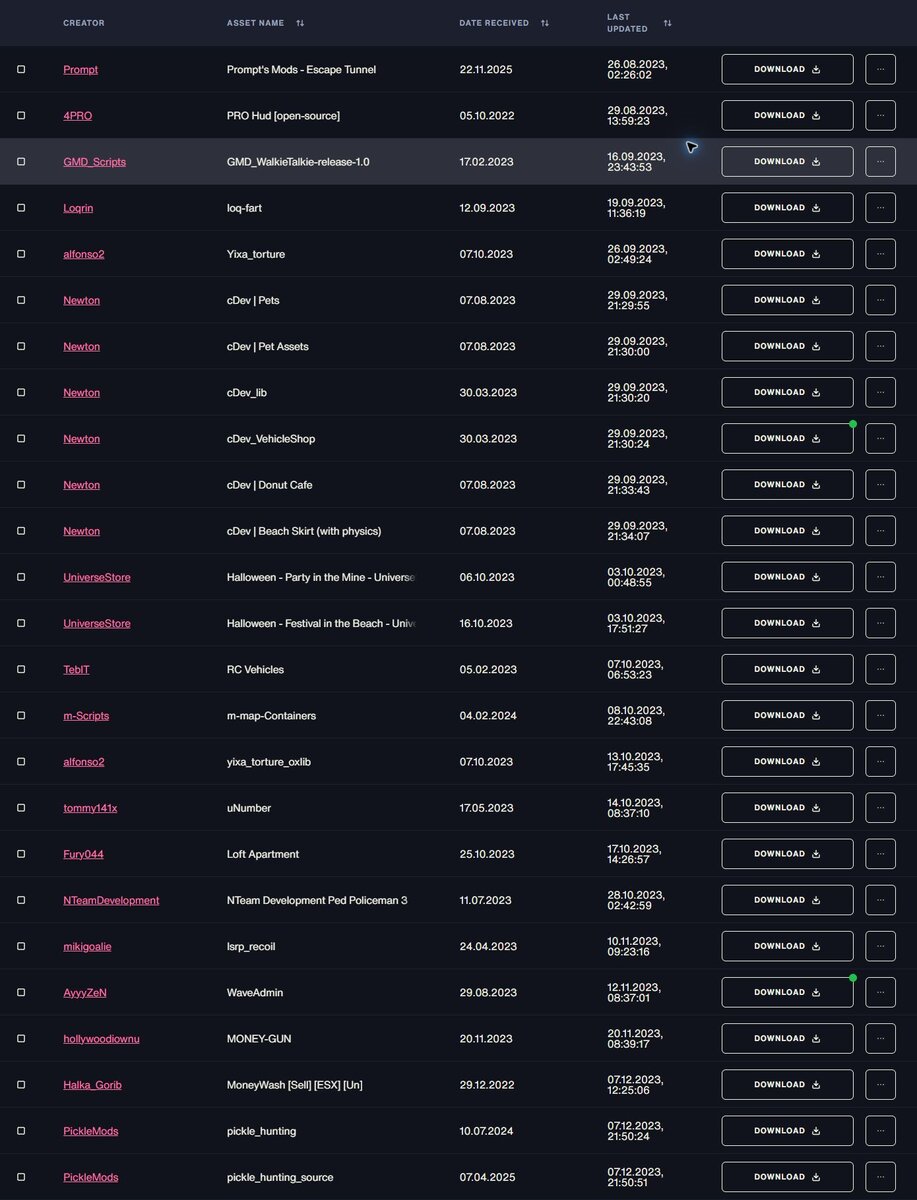Screen dimensions: 917x1200
Task: Expand options menu for Loft Apartment row
Action: tap(880, 854)
